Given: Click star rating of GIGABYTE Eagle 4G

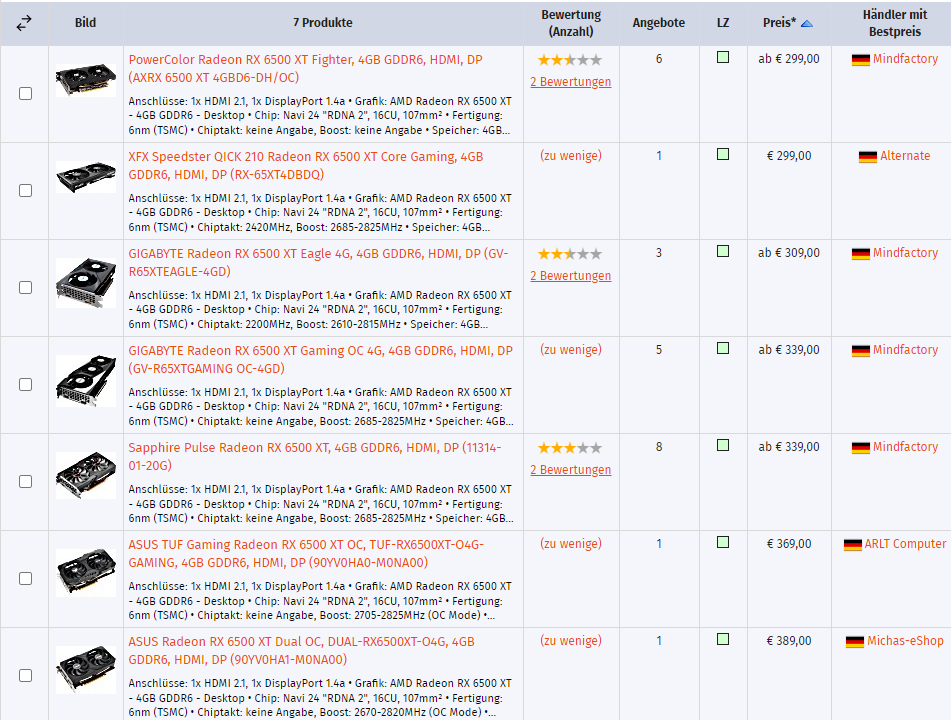Looking at the screenshot, I should pyautogui.click(x=570, y=255).
